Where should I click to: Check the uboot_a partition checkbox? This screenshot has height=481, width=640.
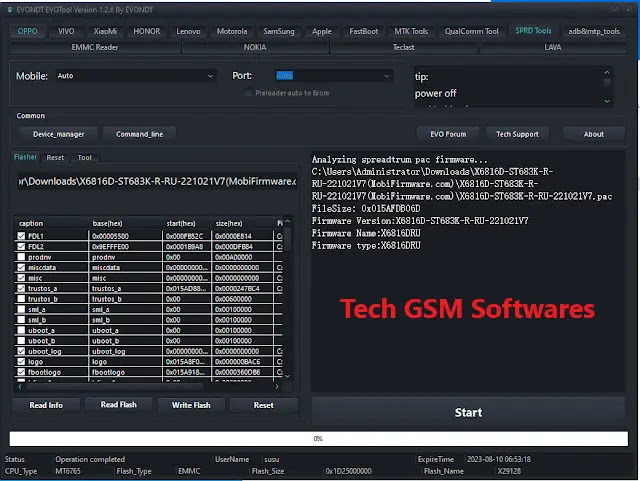pyautogui.click(x=21, y=330)
